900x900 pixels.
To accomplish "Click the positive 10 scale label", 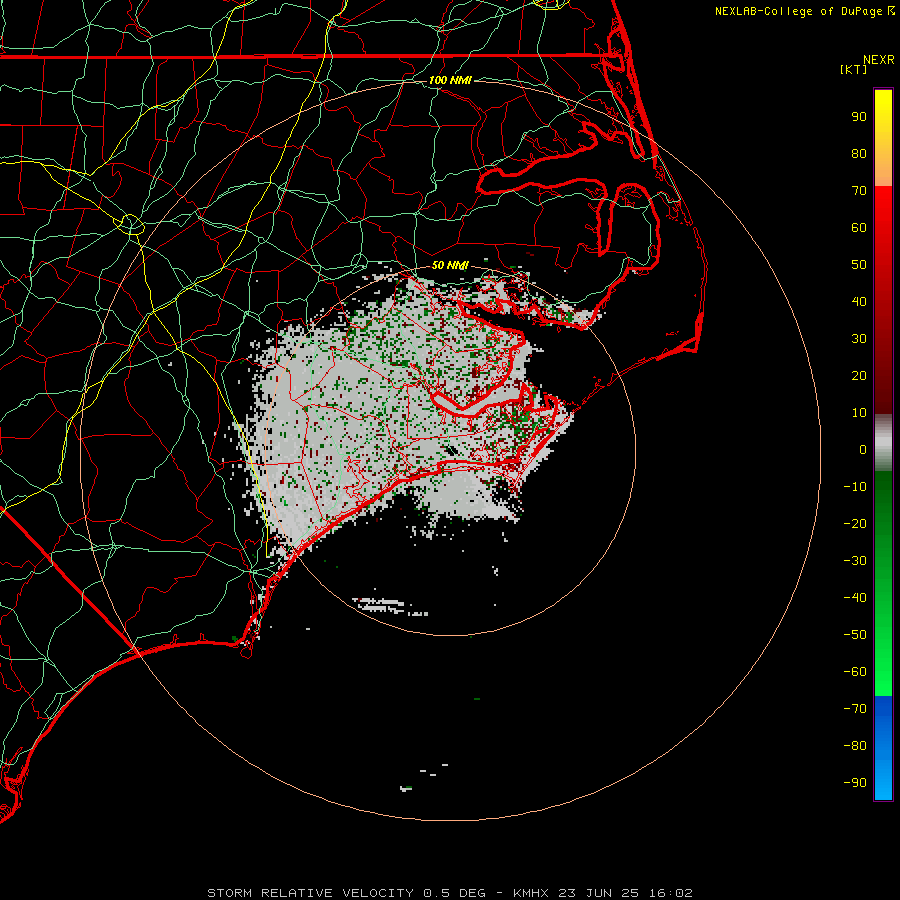I will tap(859, 413).
